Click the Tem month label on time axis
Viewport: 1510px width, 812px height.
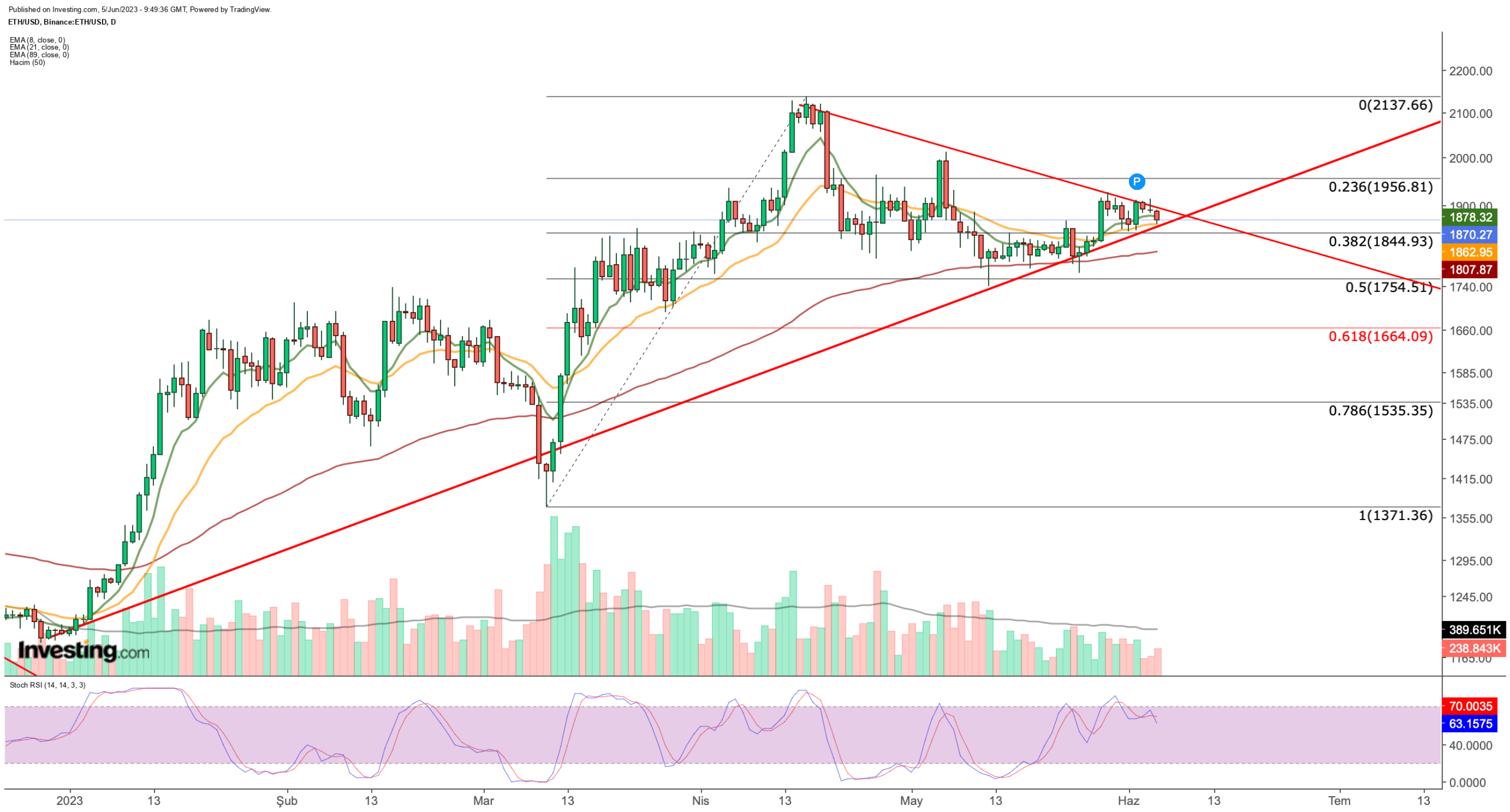pos(1338,800)
